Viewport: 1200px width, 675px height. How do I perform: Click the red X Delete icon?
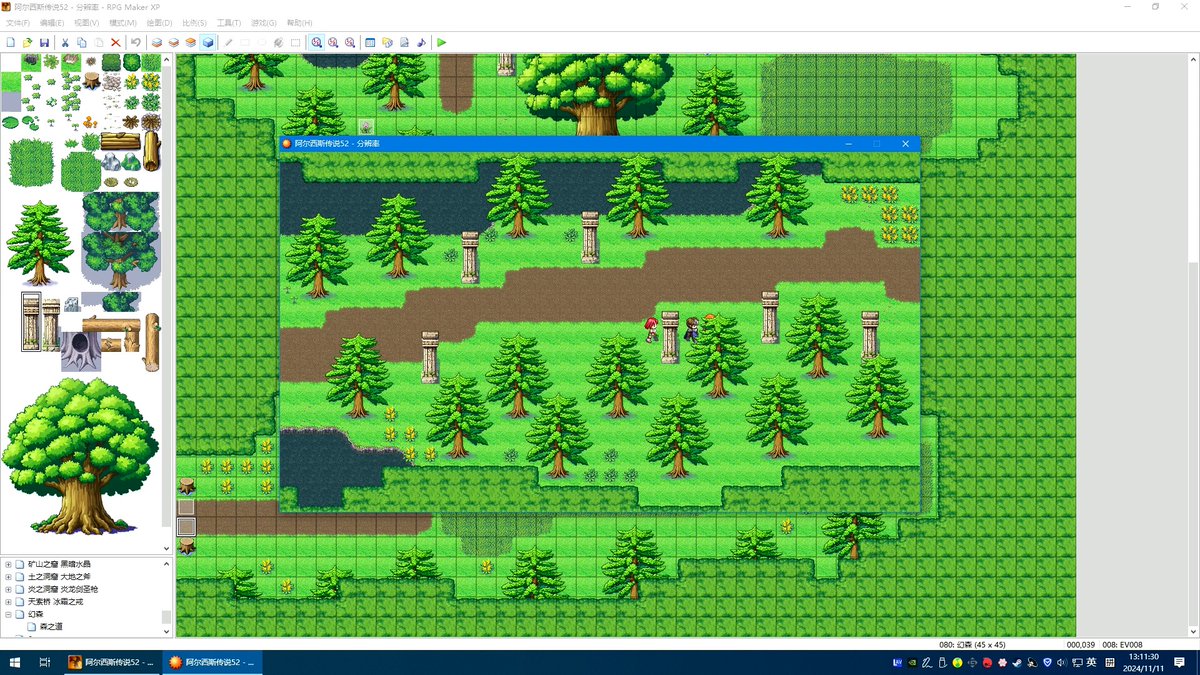pyautogui.click(x=116, y=43)
